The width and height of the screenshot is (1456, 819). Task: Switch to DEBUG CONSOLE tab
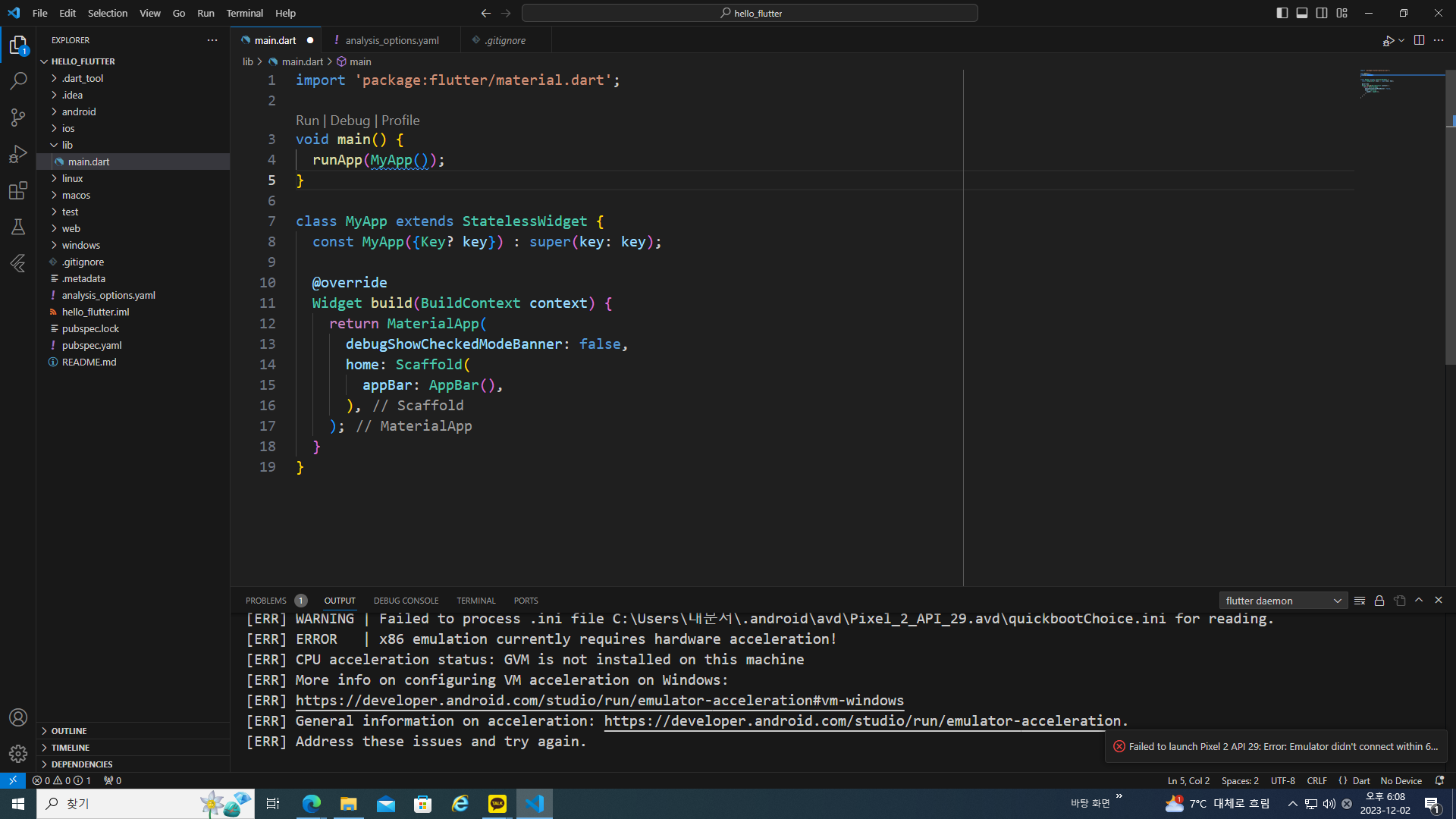pos(406,601)
